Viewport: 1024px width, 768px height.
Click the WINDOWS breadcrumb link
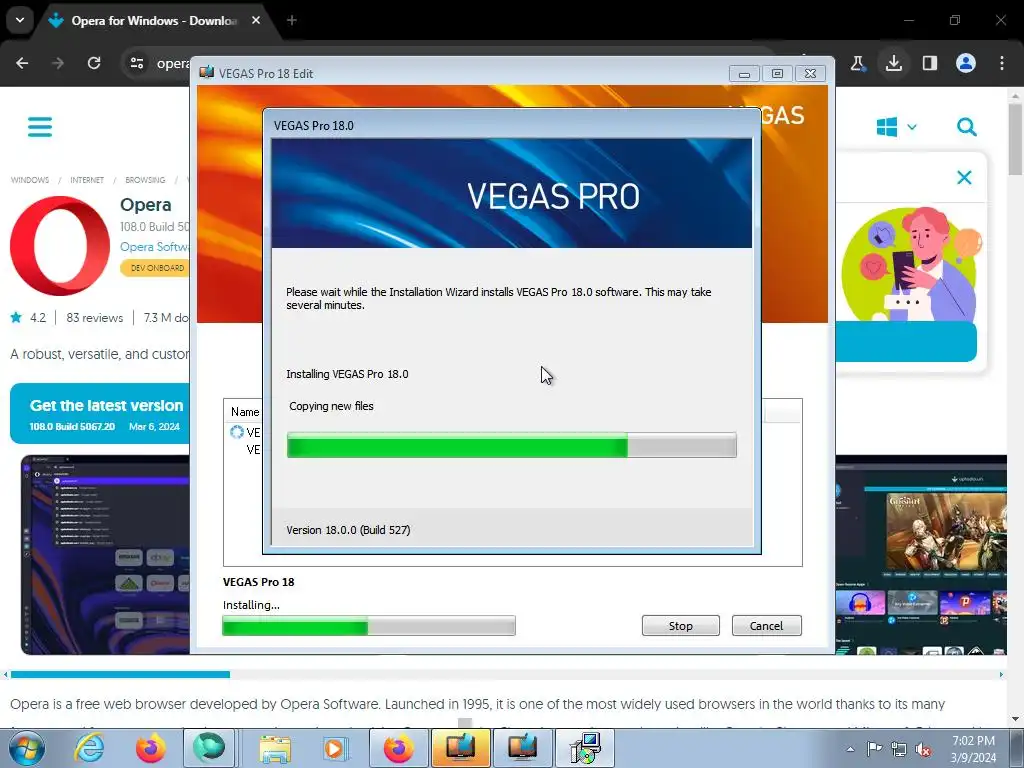30,180
